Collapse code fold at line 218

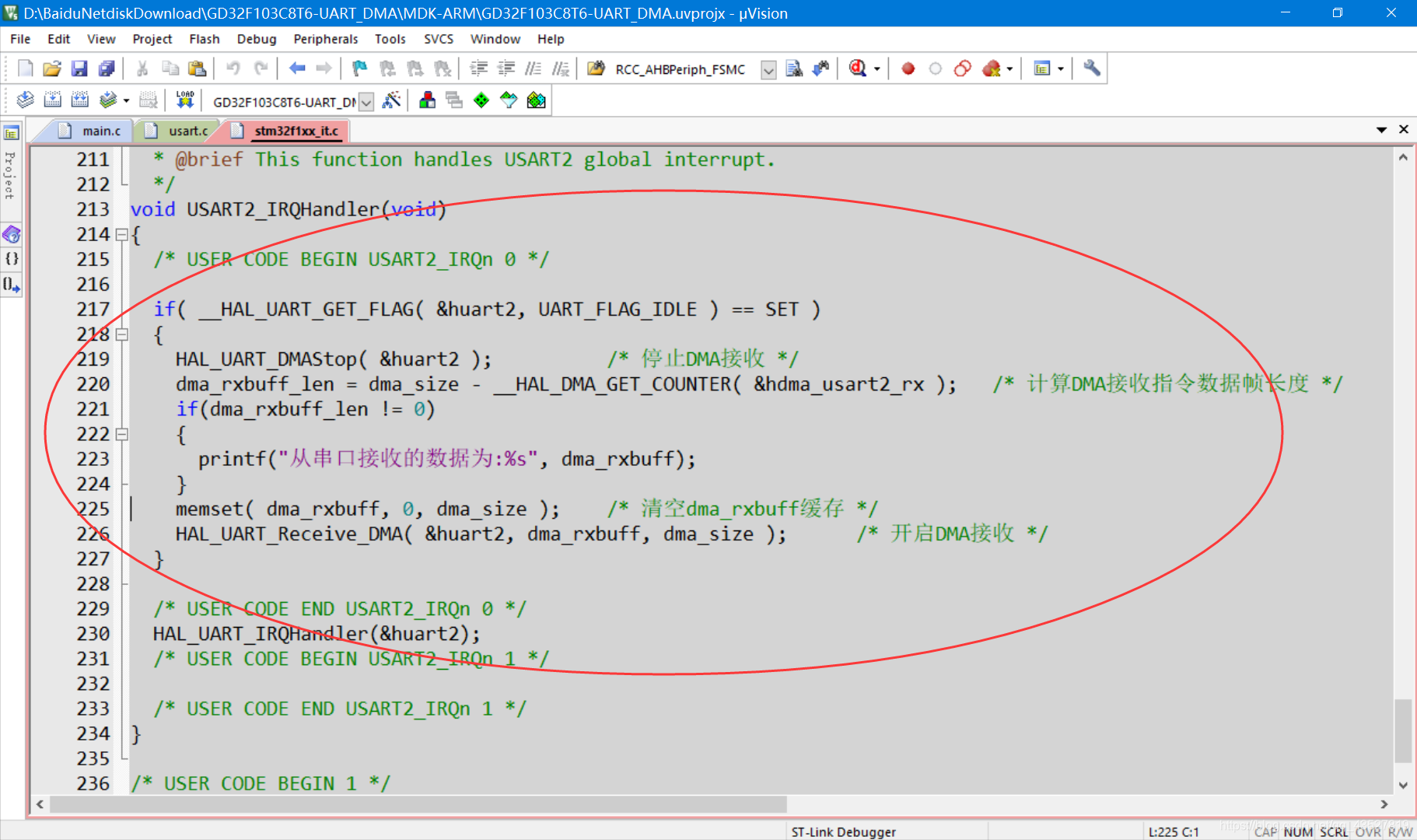(x=121, y=334)
